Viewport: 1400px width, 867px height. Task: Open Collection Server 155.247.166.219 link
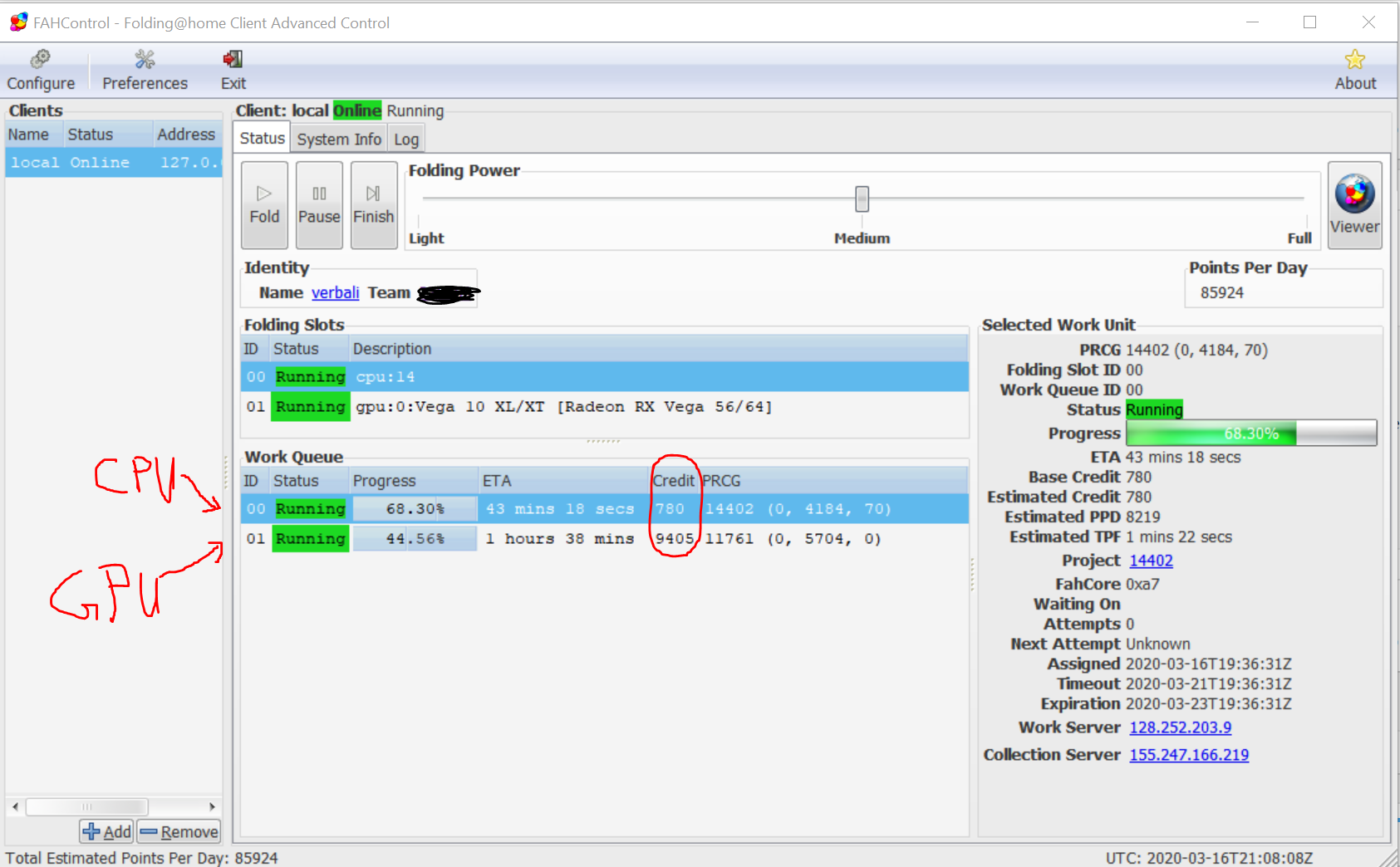click(1189, 755)
